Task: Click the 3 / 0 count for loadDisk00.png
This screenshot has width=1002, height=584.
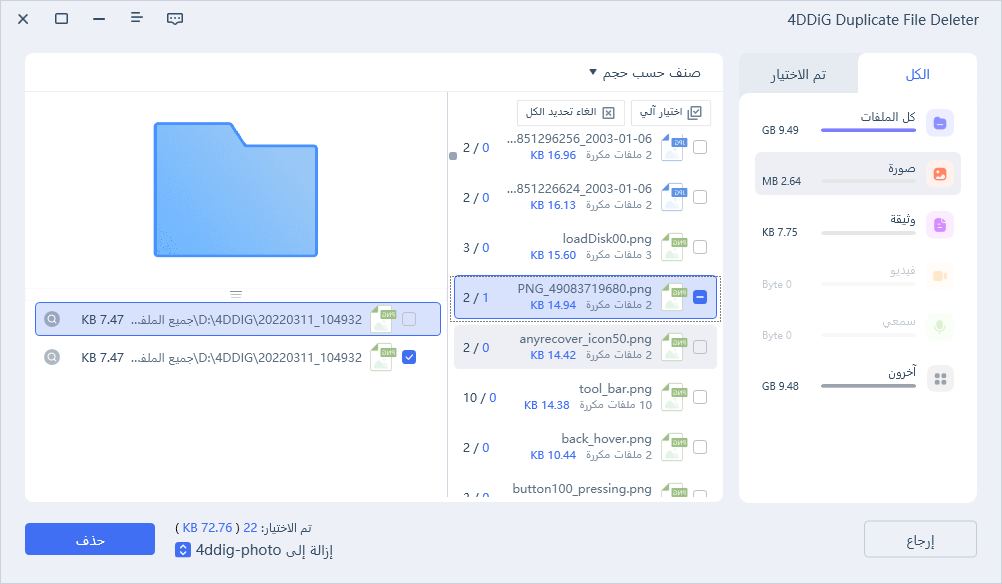Action: 476,247
